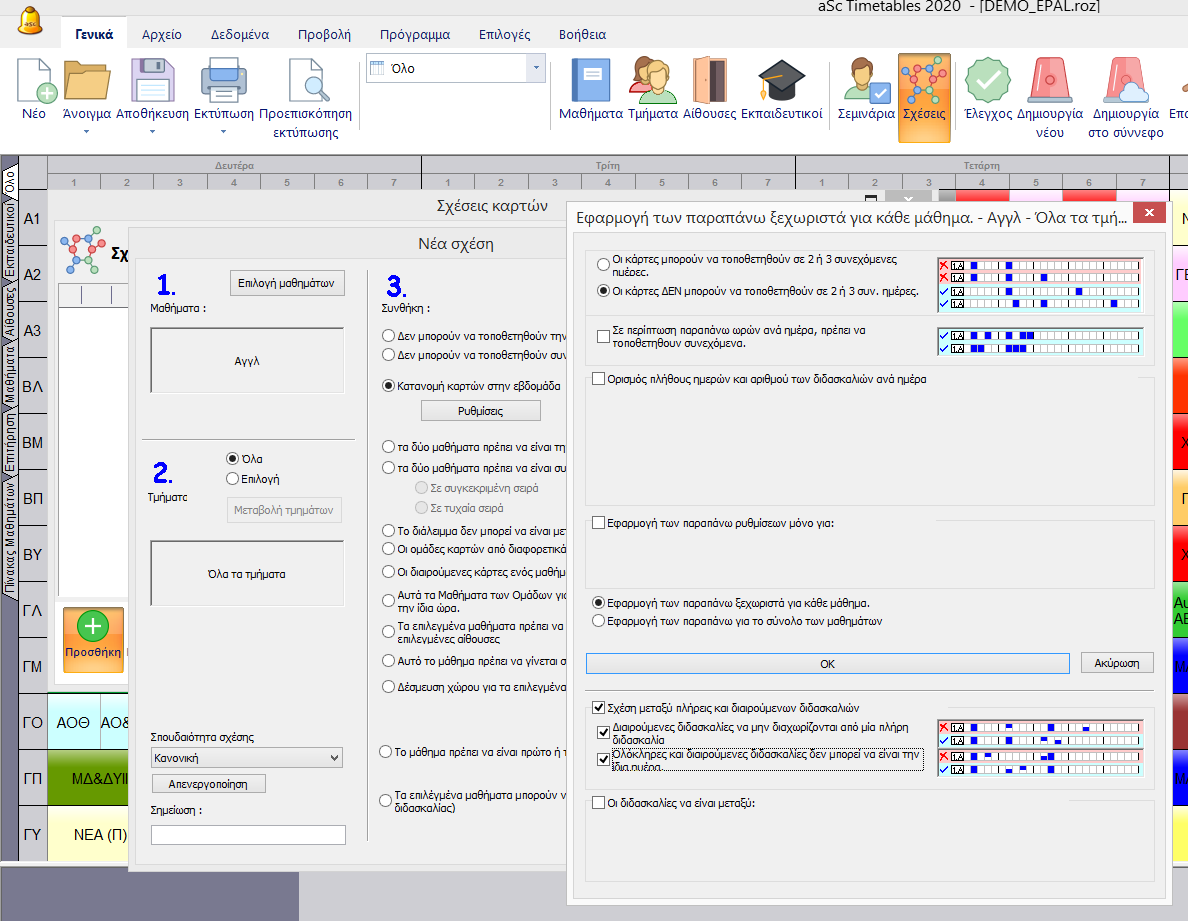Select the Επιλογή radio button for classes
Screen dimensions: 1188x921
pos(233,478)
